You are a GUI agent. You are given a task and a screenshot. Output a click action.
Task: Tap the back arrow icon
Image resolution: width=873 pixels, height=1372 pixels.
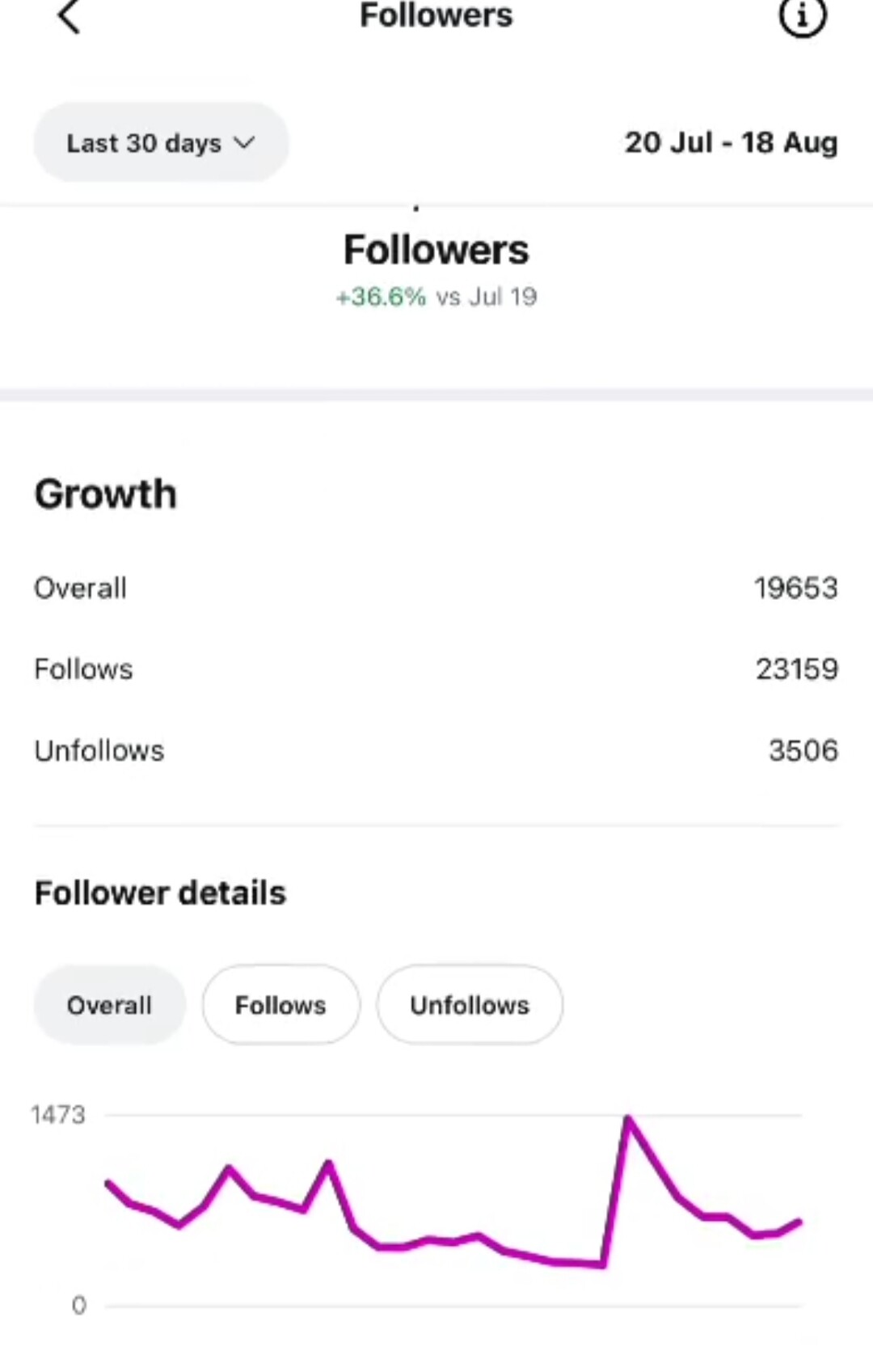click(x=70, y=16)
